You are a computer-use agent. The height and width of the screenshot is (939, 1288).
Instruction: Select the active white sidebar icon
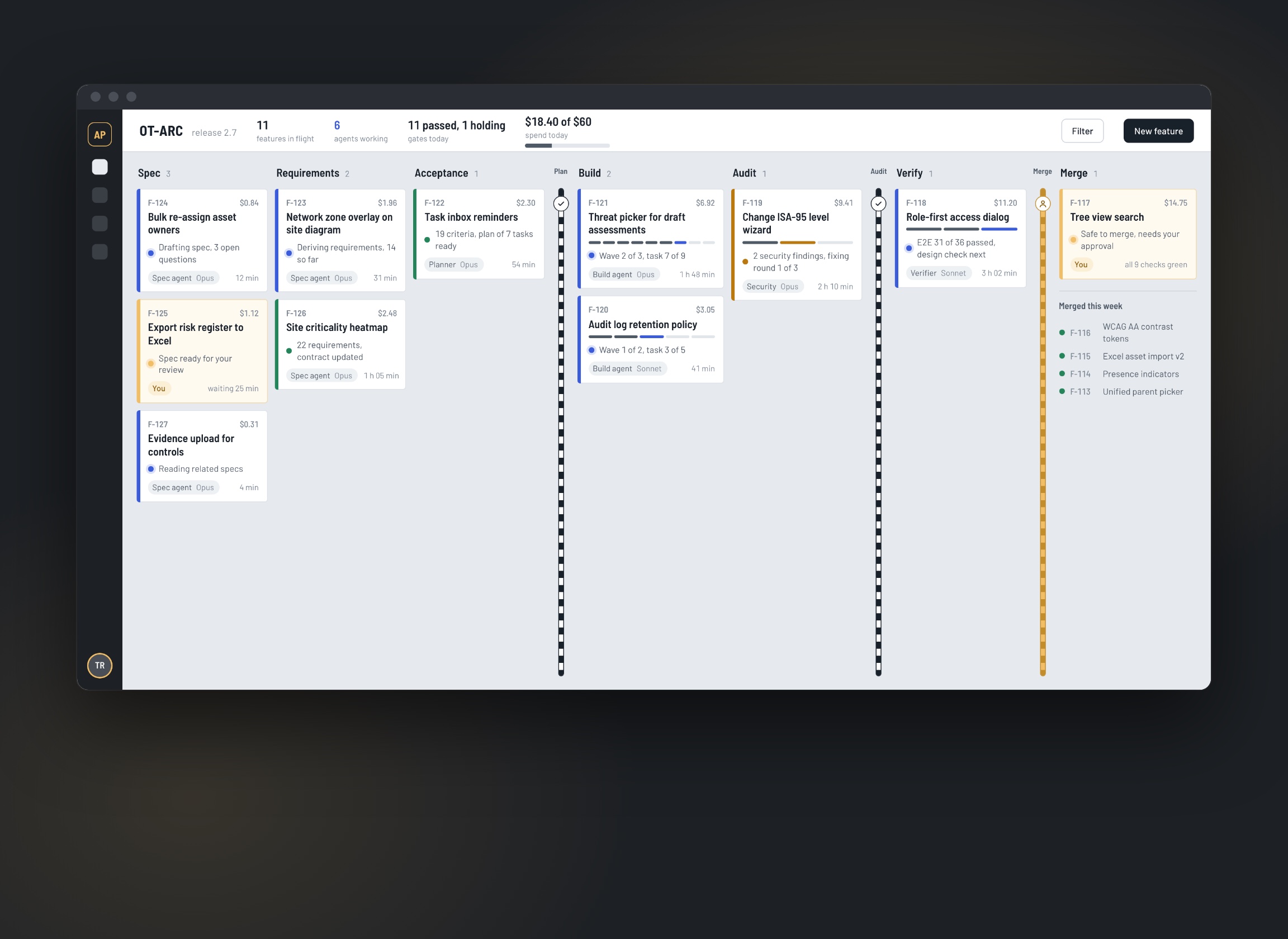(x=100, y=167)
